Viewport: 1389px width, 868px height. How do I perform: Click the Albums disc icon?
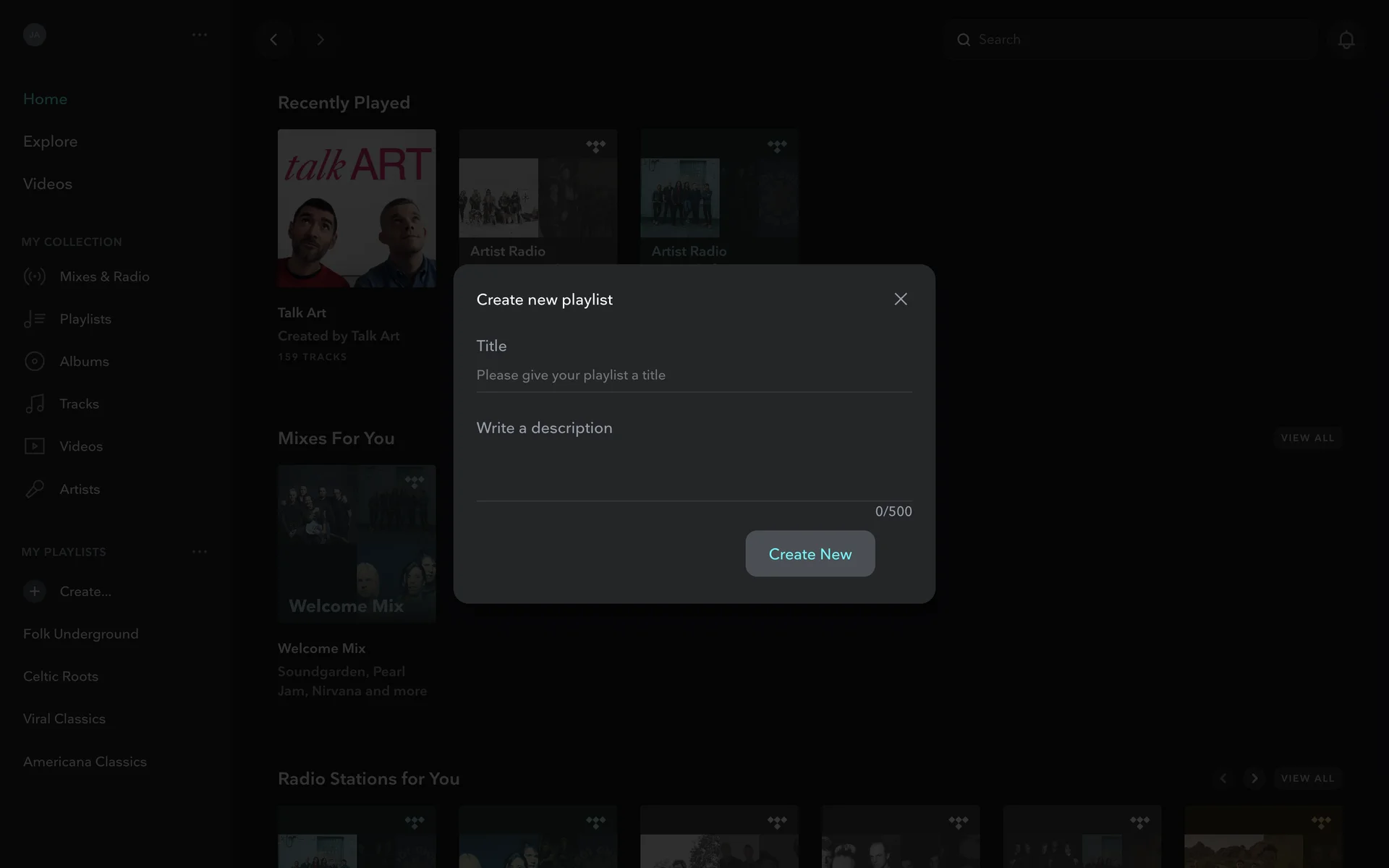(34, 361)
